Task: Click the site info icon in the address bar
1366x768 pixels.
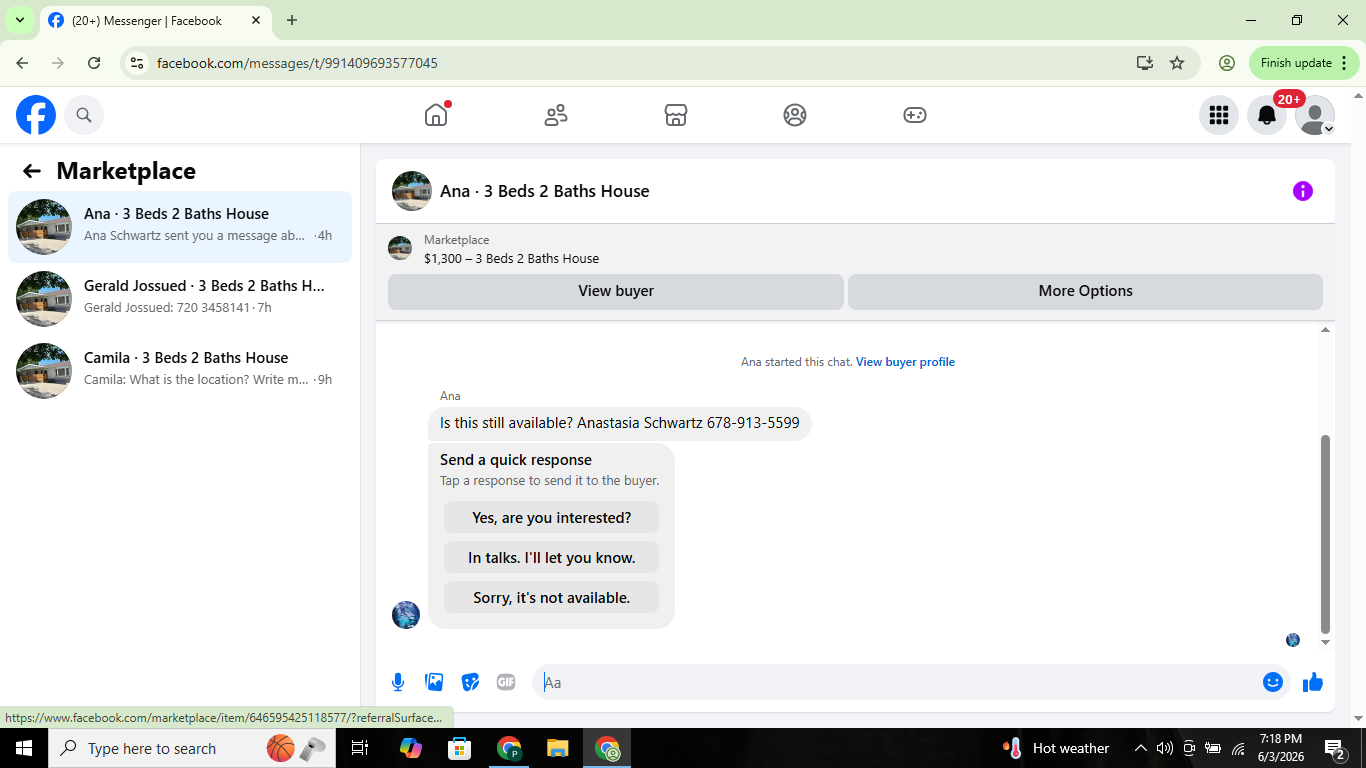Action: [138, 63]
